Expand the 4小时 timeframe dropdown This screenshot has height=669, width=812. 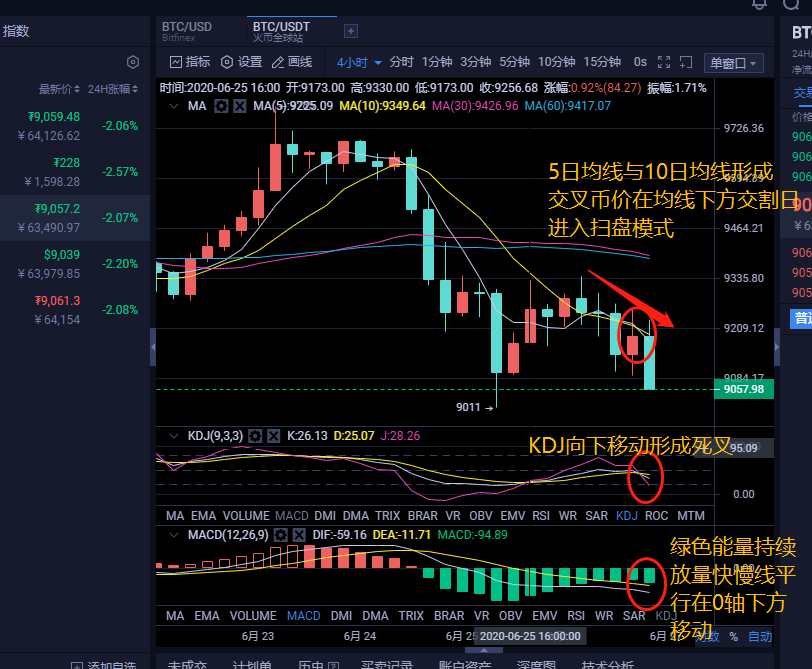click(x=356, y=62)
